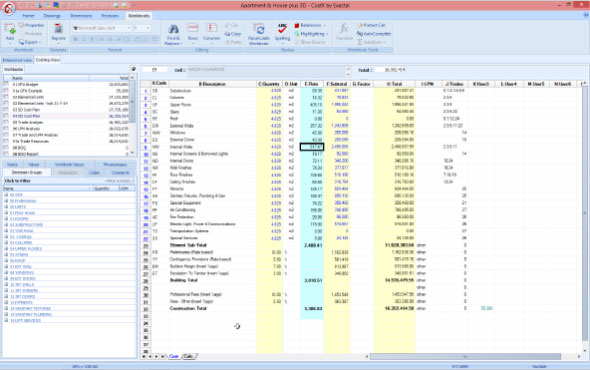Click the Substructure description cell

[212, 91]
